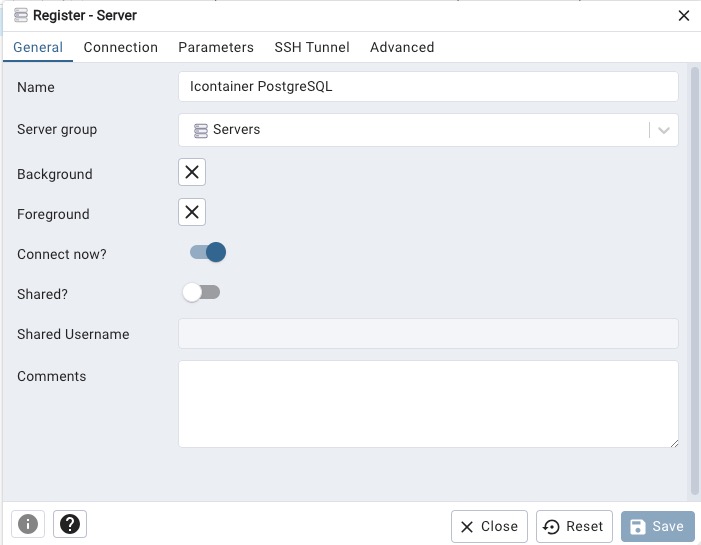Viewport: 701px width, 545px height.
Task: Select the Advanced tab
Action: pos(402,47)
